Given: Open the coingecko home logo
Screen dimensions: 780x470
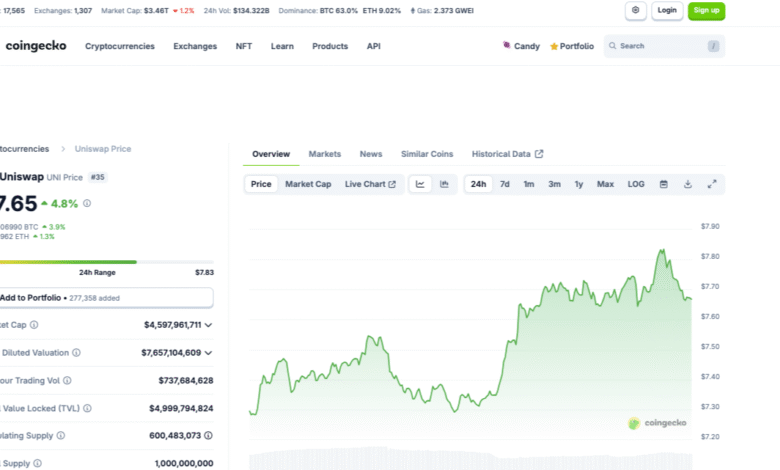Looking at the screenshot, I should click(36, 46).
